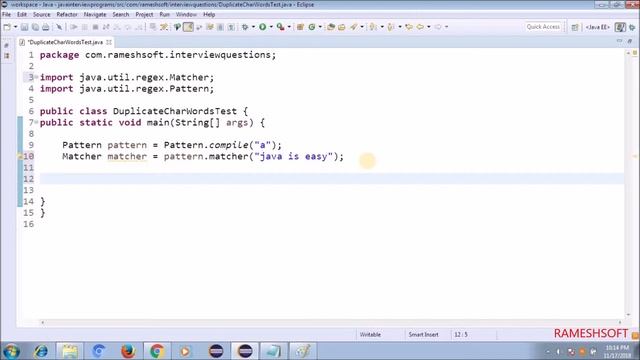Open the Source menu
640x360 pixels.
(x=42, y=14)
